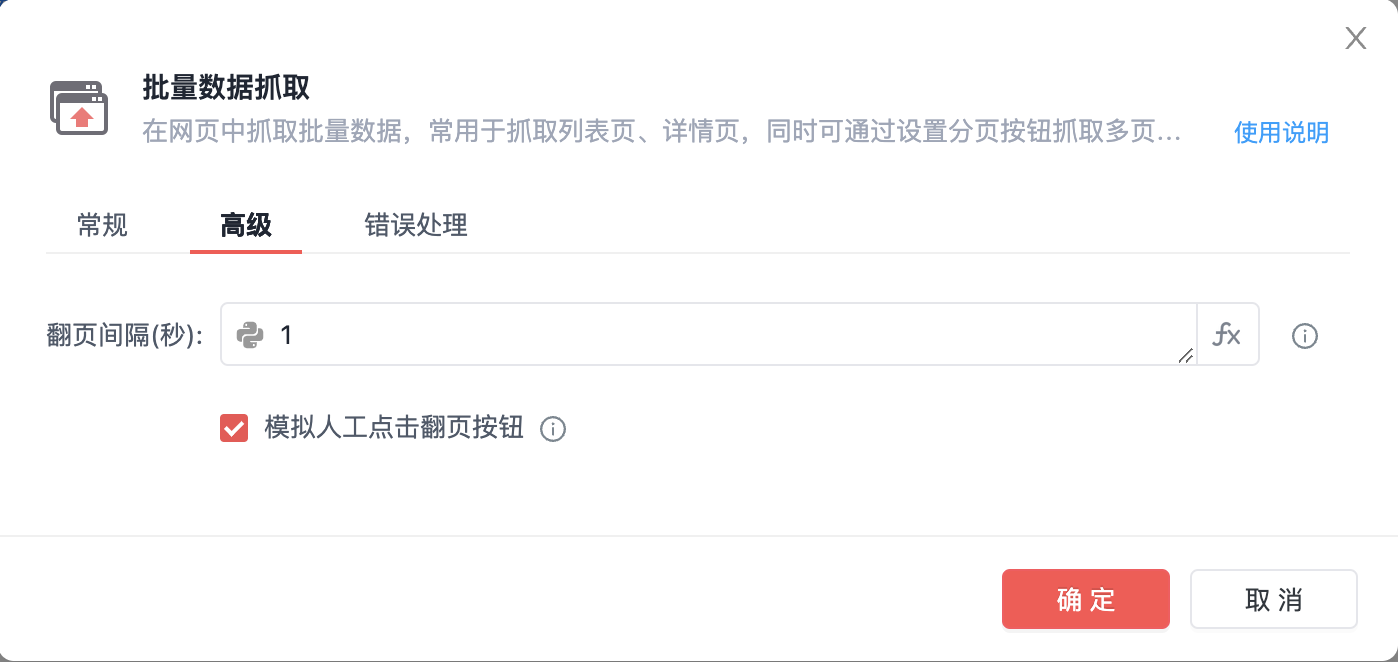Screen dimensions: 1398x662
Task: Show info tooltip for 翻页间隔 field
Action: [1305, 336]
